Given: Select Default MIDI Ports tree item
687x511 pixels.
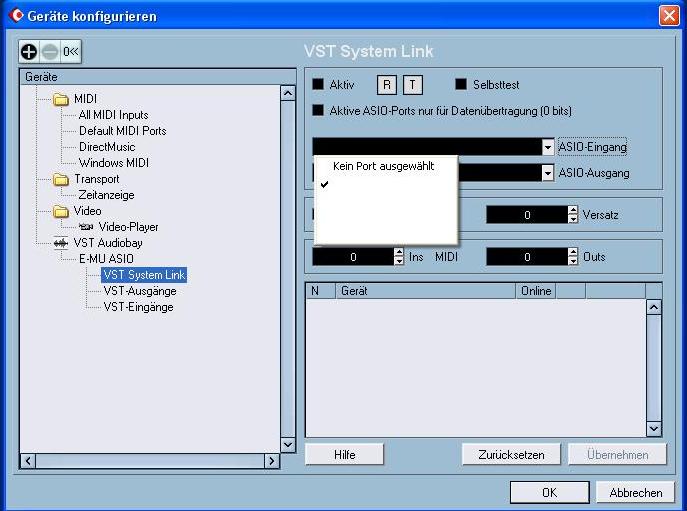Looking at the screenshot, I should coord(123,131).
